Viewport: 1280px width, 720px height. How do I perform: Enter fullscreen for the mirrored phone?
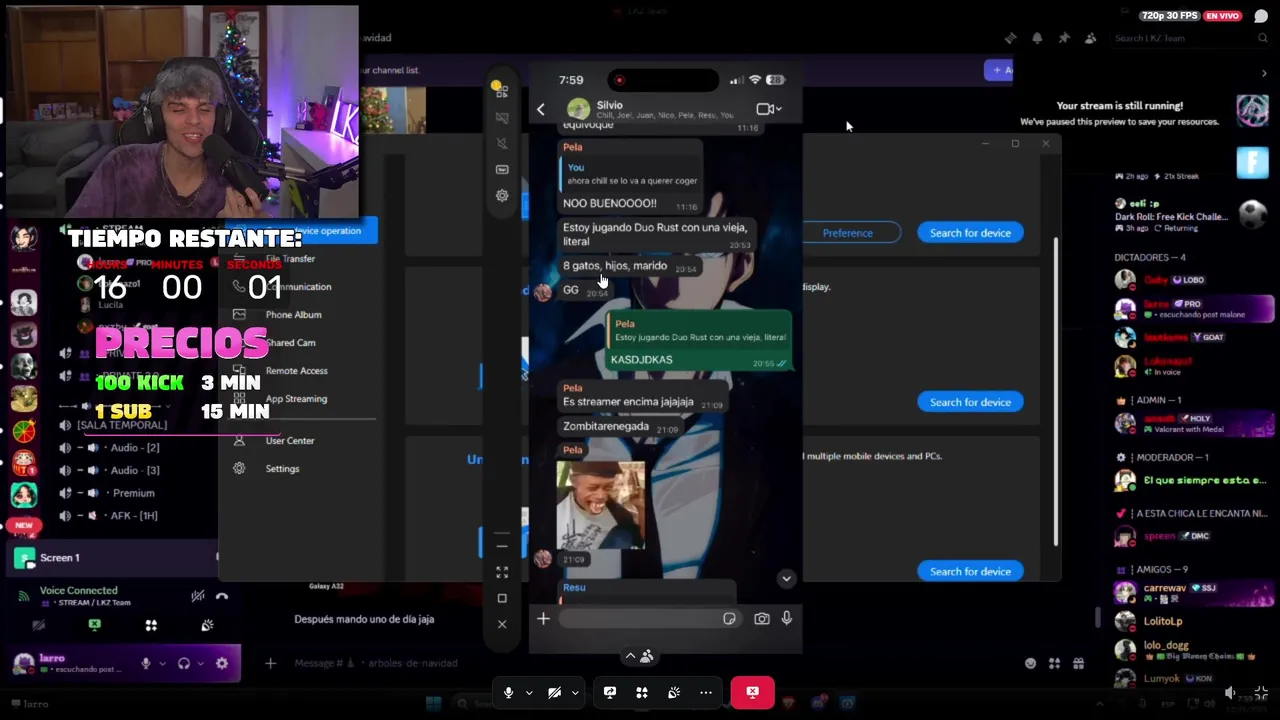(502, 572)
